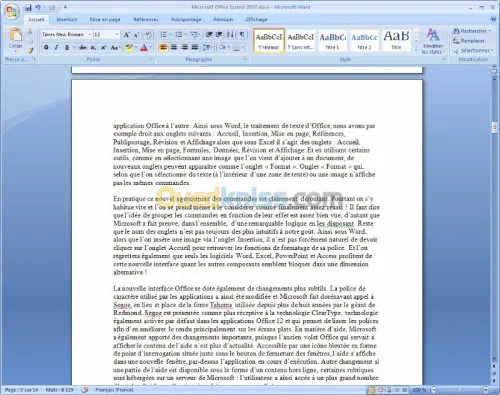Apply subscript formatting (x₂ icon)
This screenshot has width=500, height=395.
(x=93, y=48)
